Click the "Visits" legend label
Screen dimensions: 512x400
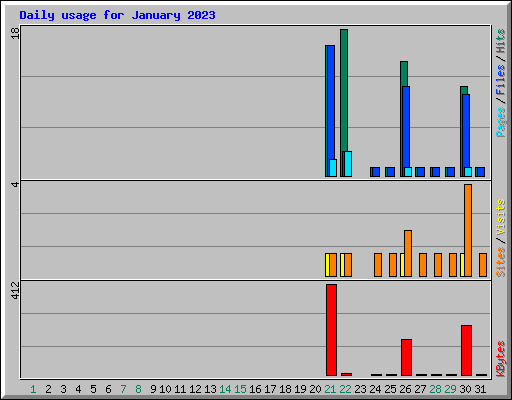coord(501,217)
